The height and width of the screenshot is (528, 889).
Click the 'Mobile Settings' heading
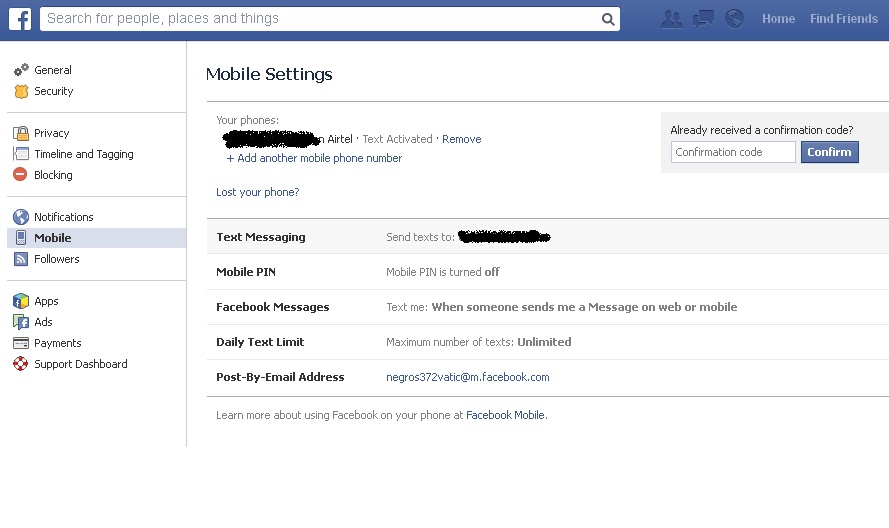(269, 74)
